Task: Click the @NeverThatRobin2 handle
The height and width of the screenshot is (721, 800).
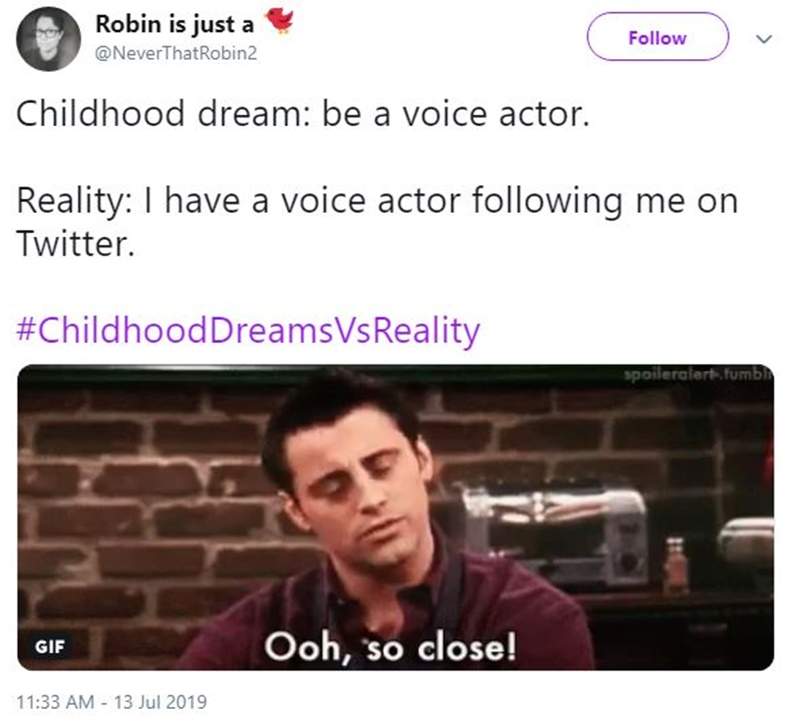Action: [174, 53]
